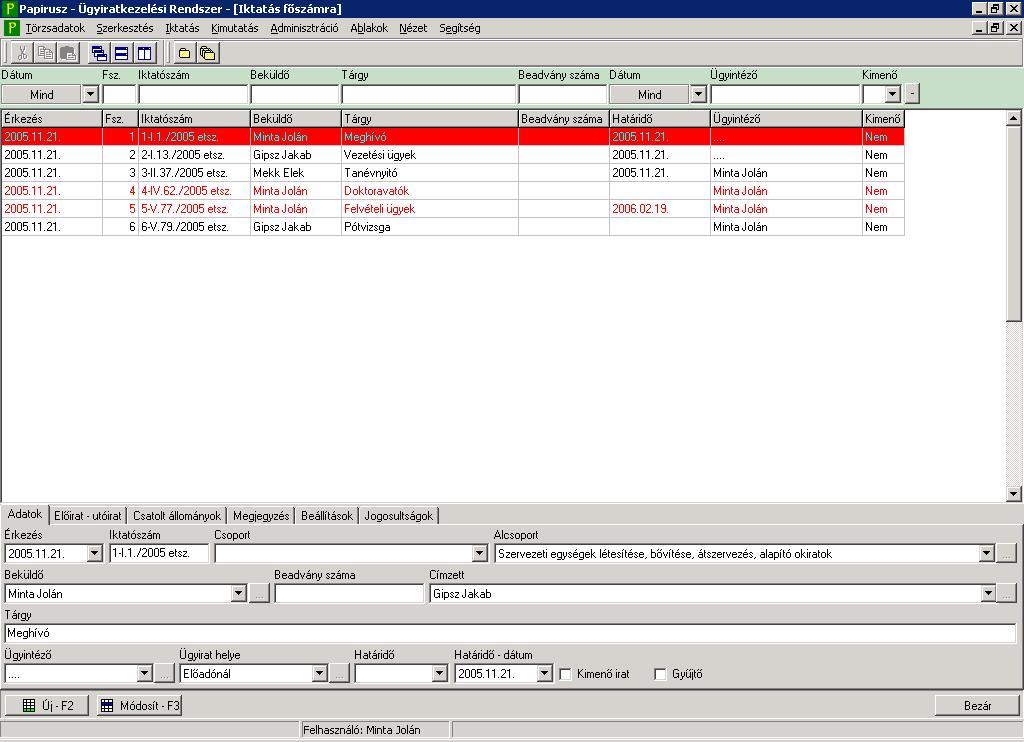
Task: Expand the Alcsoport combo box
Action: [x=987, y=554]
